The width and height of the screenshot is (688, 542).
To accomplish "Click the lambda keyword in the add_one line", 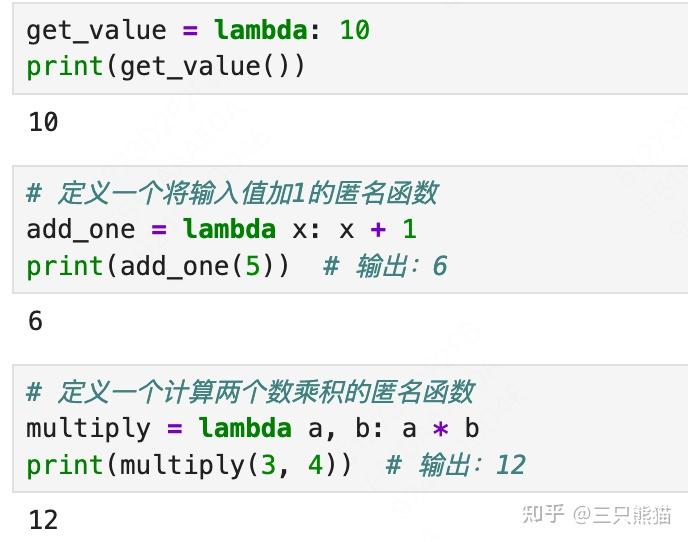I will [229, 229].
